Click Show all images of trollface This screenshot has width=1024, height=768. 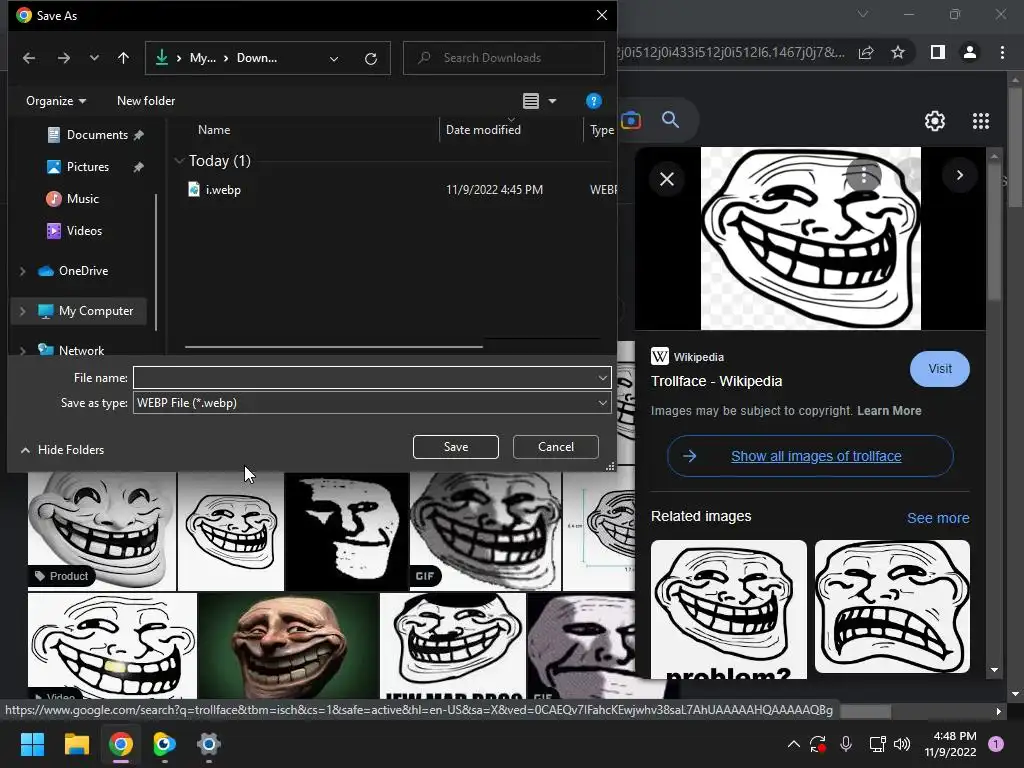[810, 456]
